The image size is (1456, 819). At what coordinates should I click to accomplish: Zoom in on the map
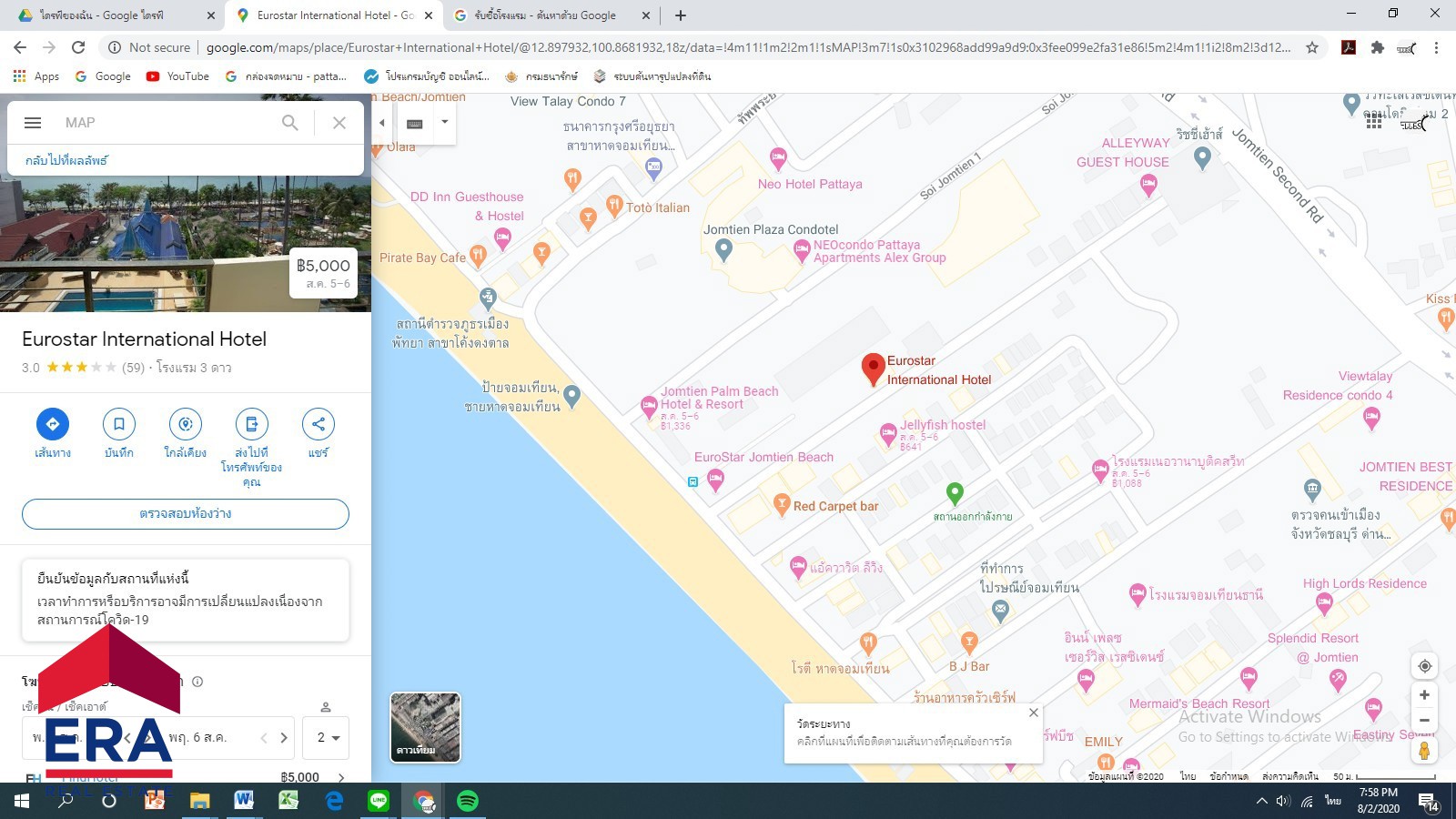point(1425,695)
